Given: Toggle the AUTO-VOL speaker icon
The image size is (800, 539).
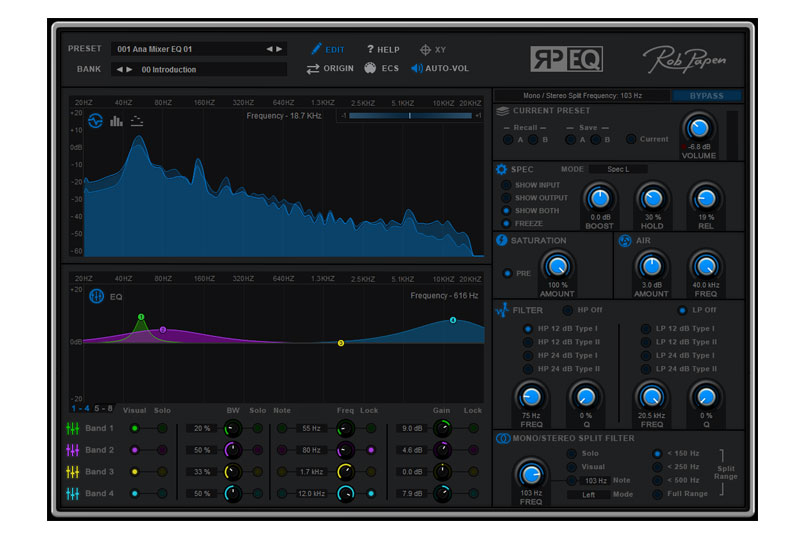Looking at the screenshot, I should [x=417, y=69].
